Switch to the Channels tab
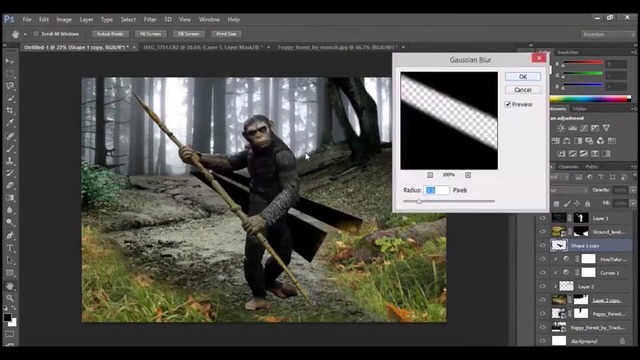The width and height of the screenshot is (640, 360). [569, 167]
